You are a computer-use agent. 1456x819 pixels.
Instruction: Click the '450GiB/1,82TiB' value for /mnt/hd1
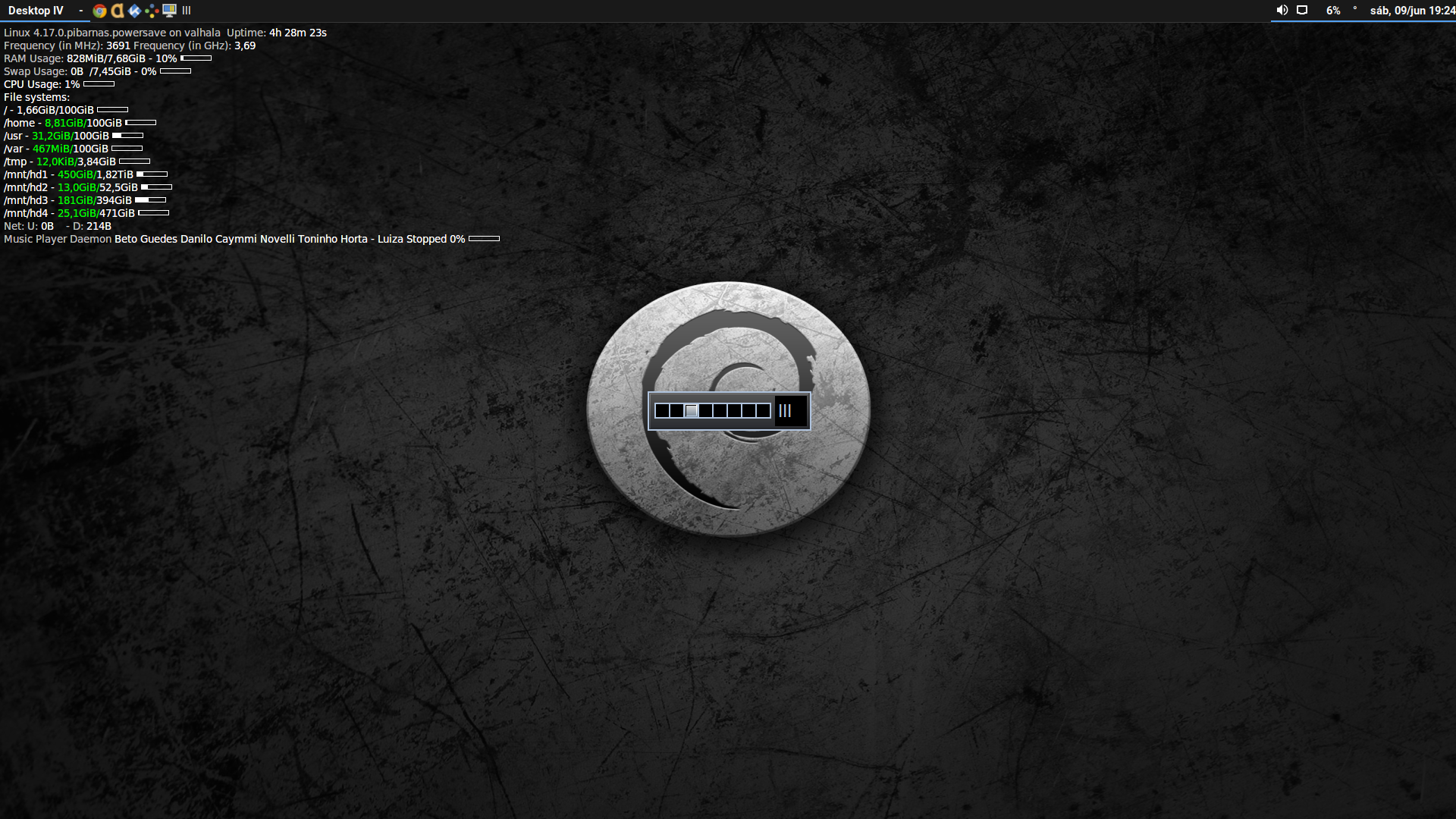[x=96, y=174]
